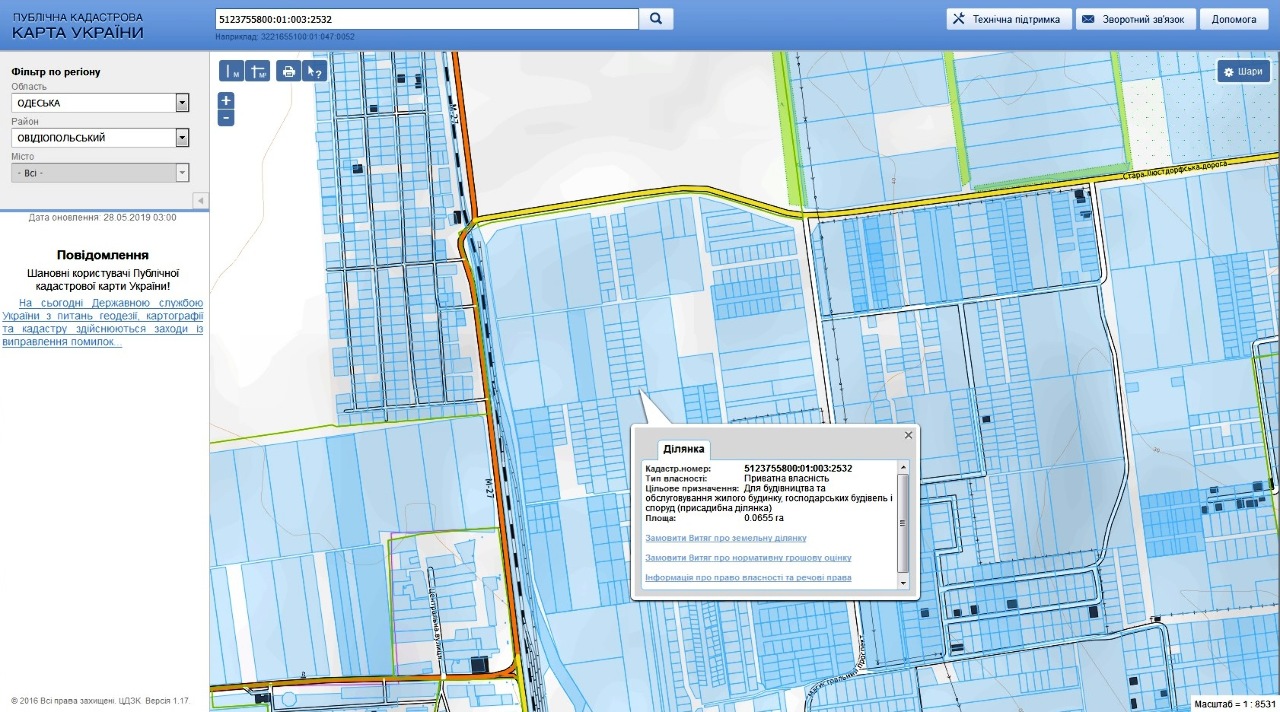Collapse the left sidebar with arrow

pos(200,201)
